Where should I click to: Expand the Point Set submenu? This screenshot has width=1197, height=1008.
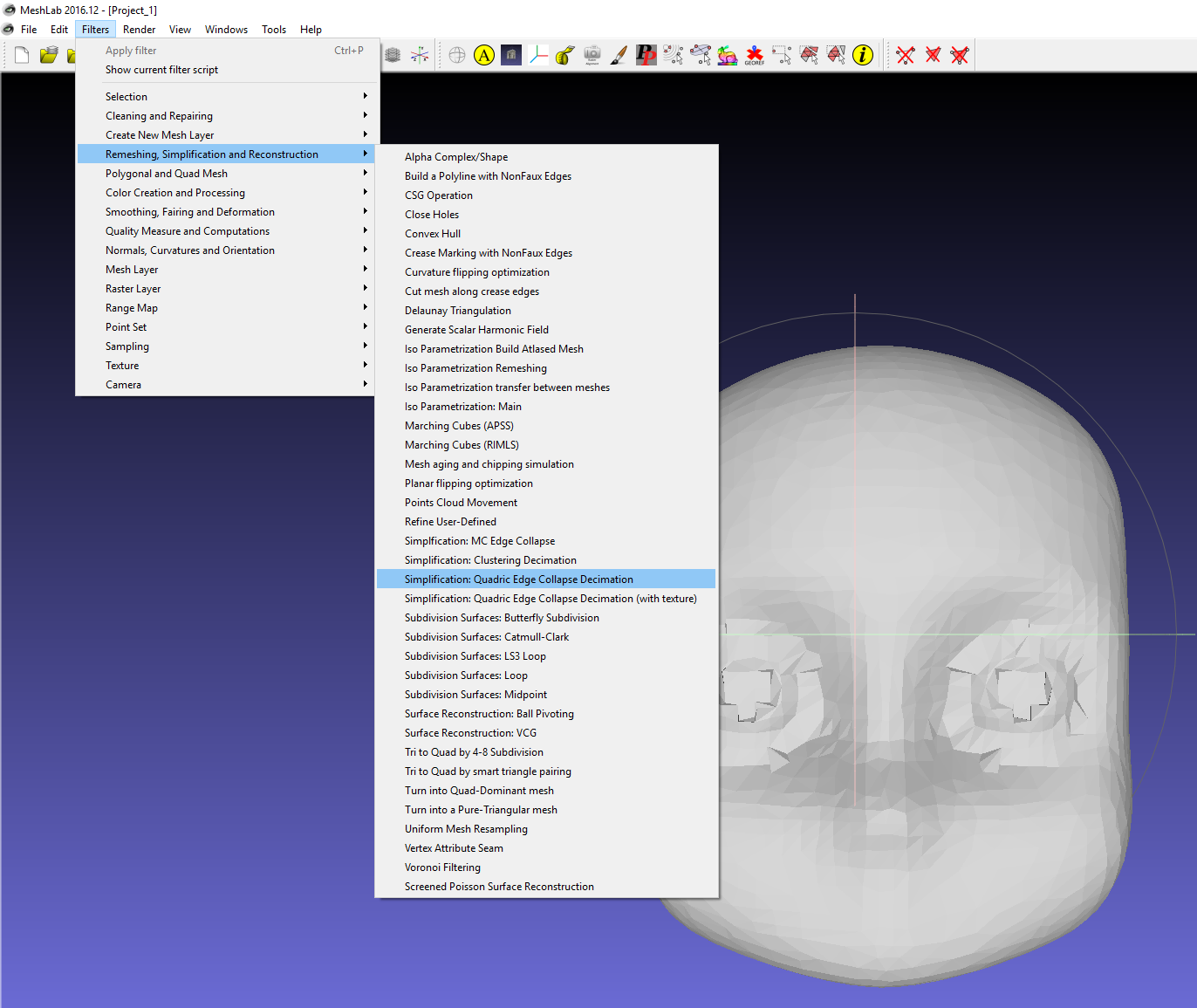click(226, 327)
